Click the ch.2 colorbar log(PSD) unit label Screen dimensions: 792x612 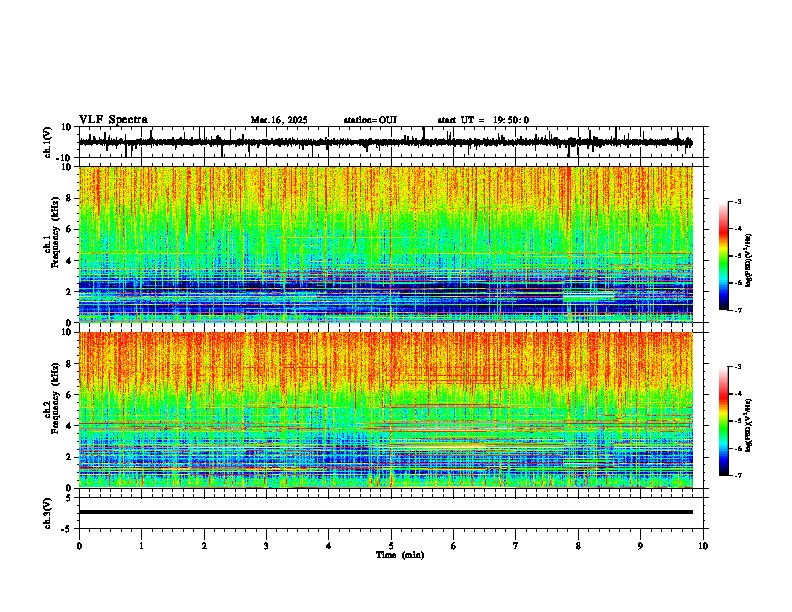click(x=749, y=426)
